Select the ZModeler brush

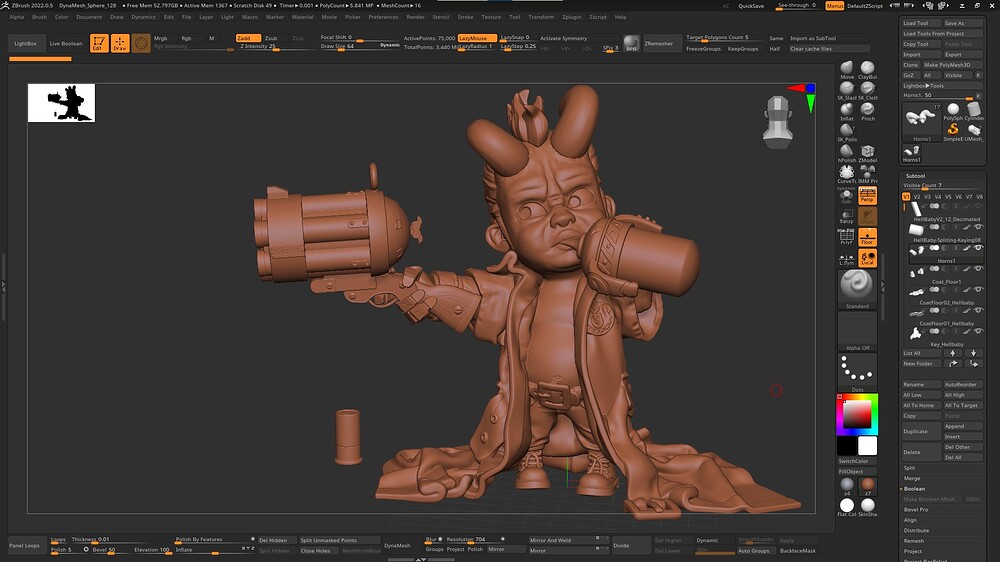coord(867,153)
